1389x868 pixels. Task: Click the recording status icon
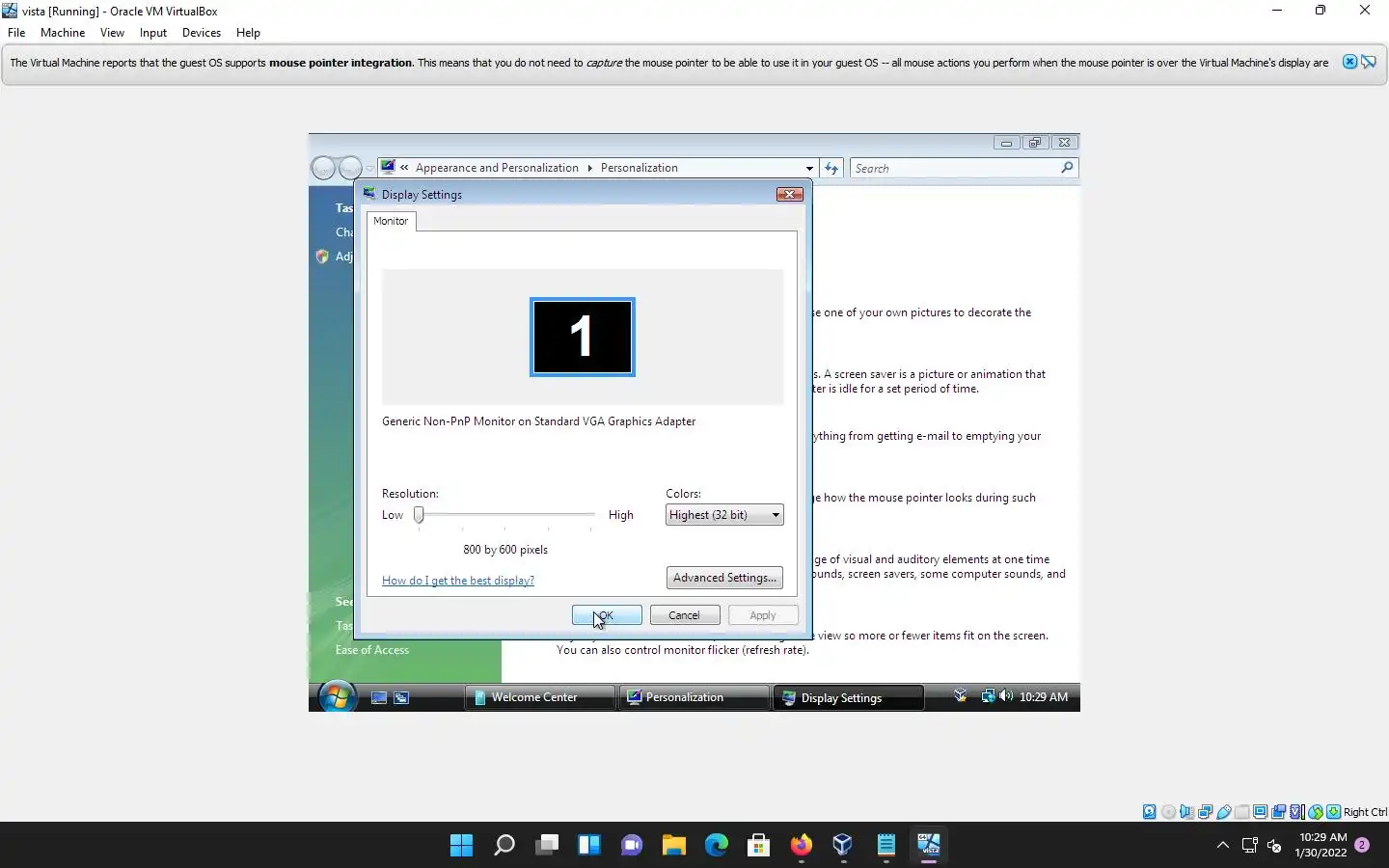[x=1278, y=812]
